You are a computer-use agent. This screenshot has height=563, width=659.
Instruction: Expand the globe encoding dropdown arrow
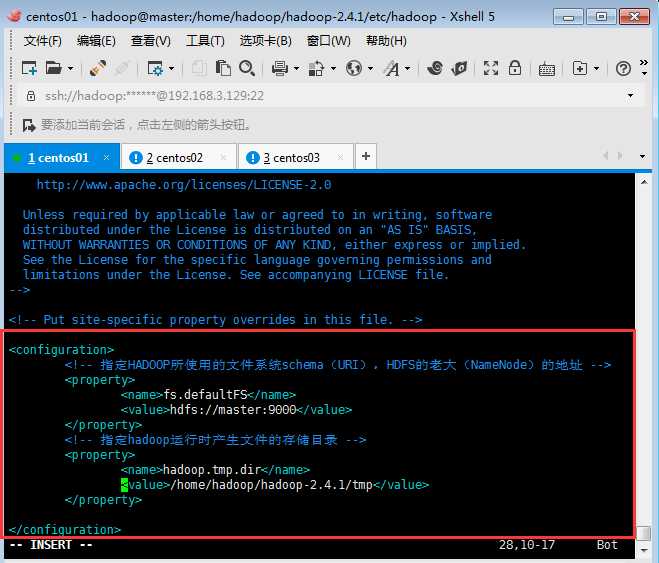[x=370, y=68]
